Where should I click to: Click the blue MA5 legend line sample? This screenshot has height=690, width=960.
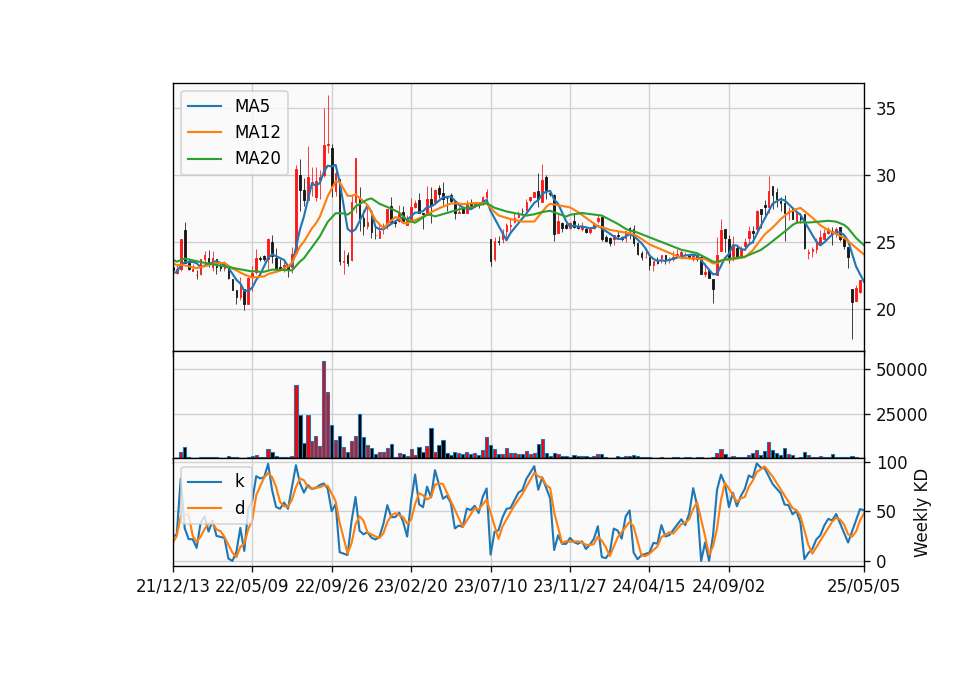[x=204, y=107]
